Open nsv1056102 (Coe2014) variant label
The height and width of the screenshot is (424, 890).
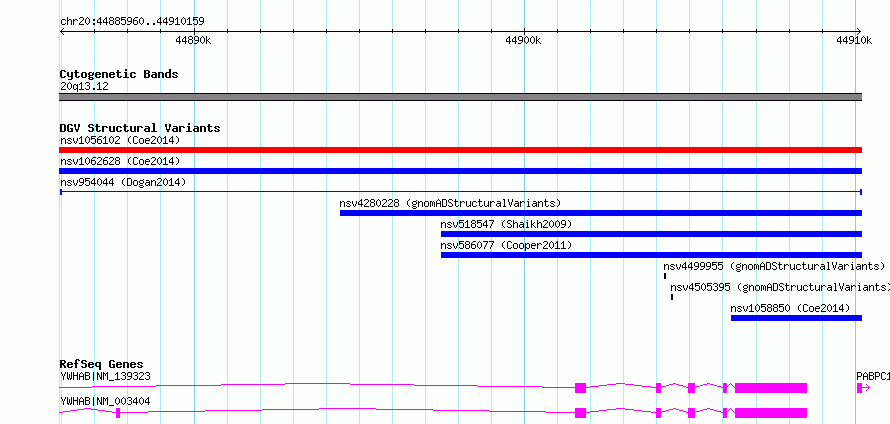point(120,140)
